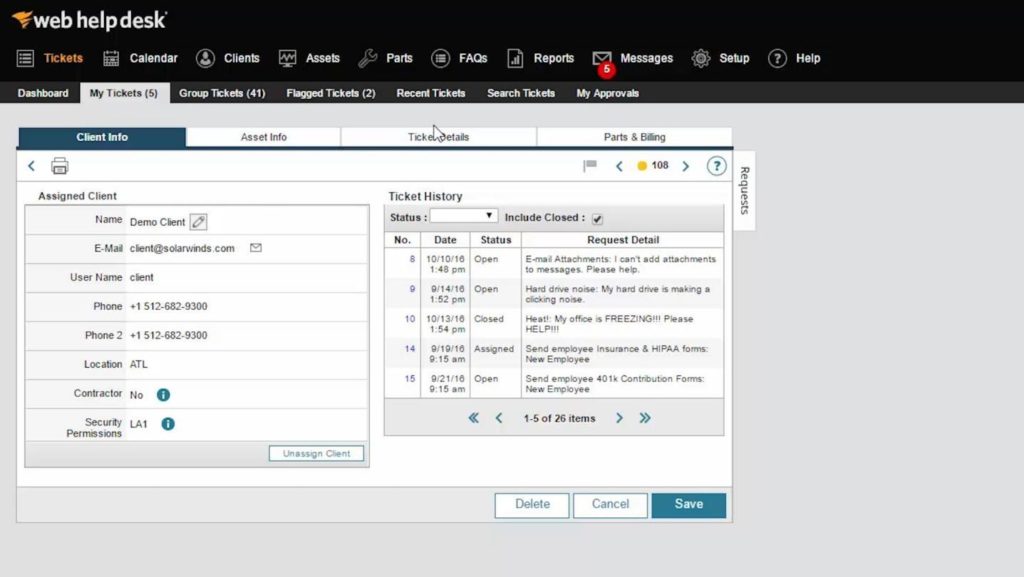Select the 'E-mail Attachments' request detail text

point(620,264)
